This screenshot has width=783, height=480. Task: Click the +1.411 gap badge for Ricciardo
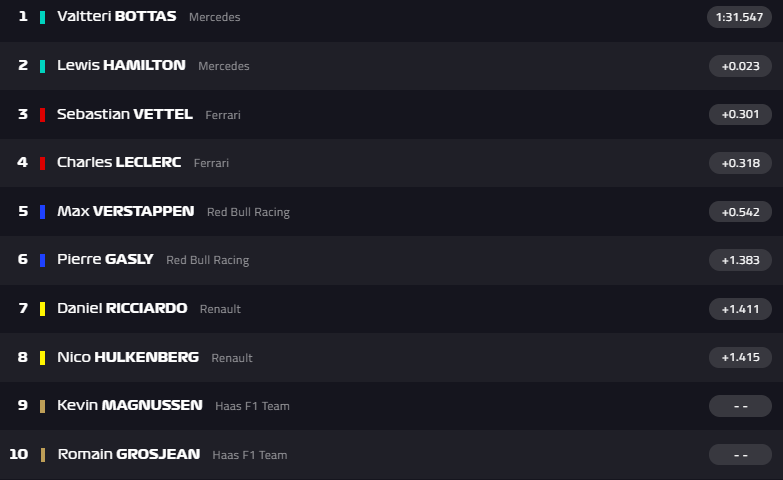740,309
